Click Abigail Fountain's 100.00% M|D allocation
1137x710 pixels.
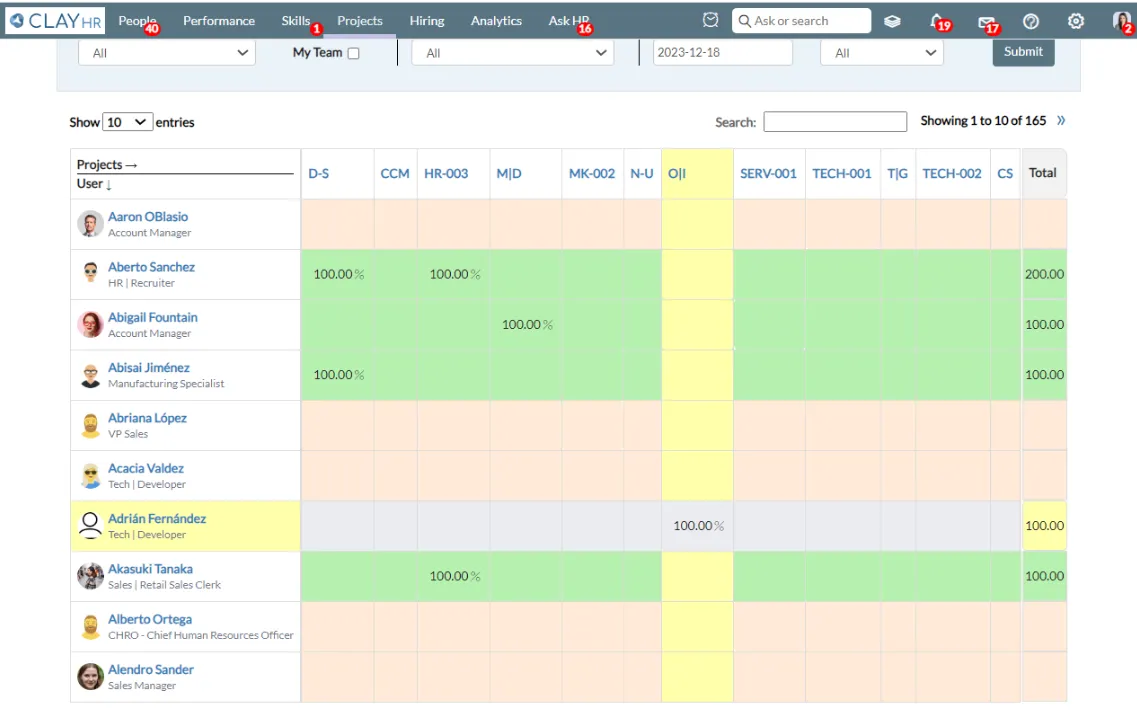click(x=527, y=325)
